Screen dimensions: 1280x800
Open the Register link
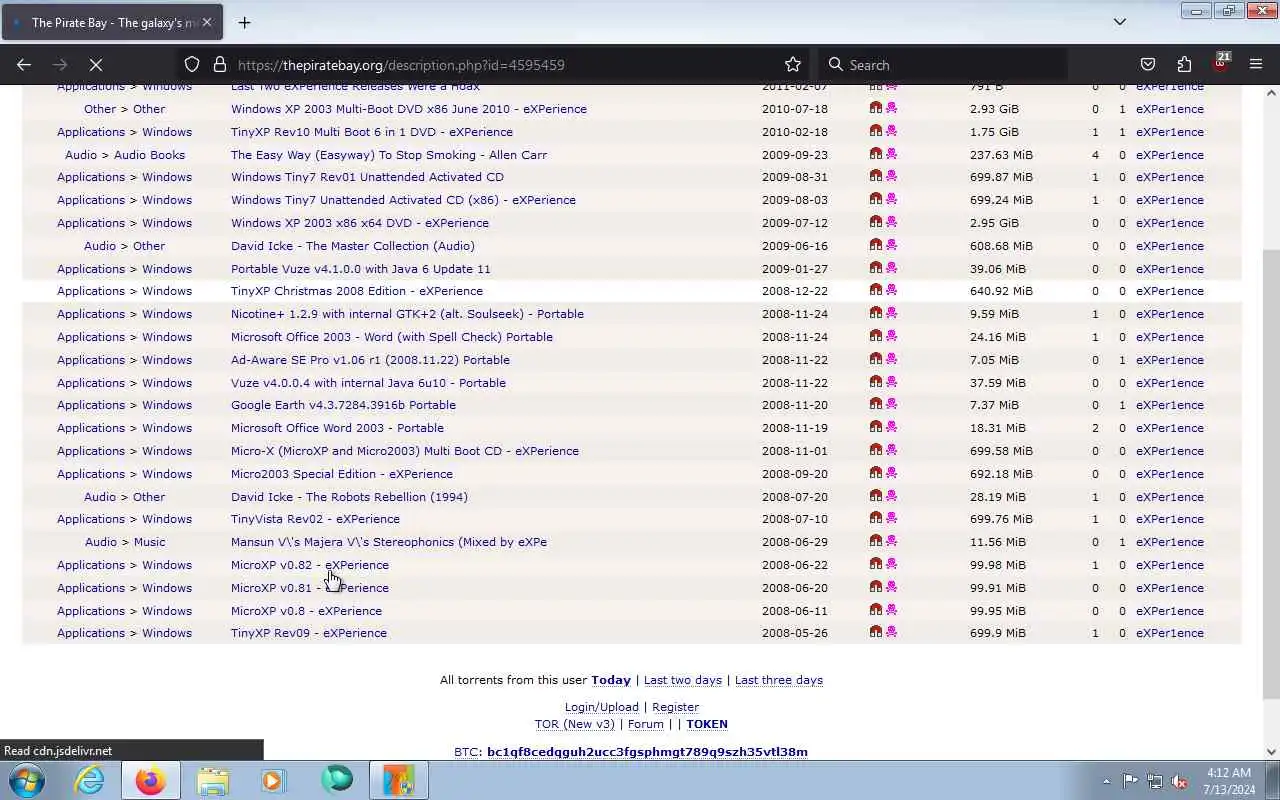(675, 707)
